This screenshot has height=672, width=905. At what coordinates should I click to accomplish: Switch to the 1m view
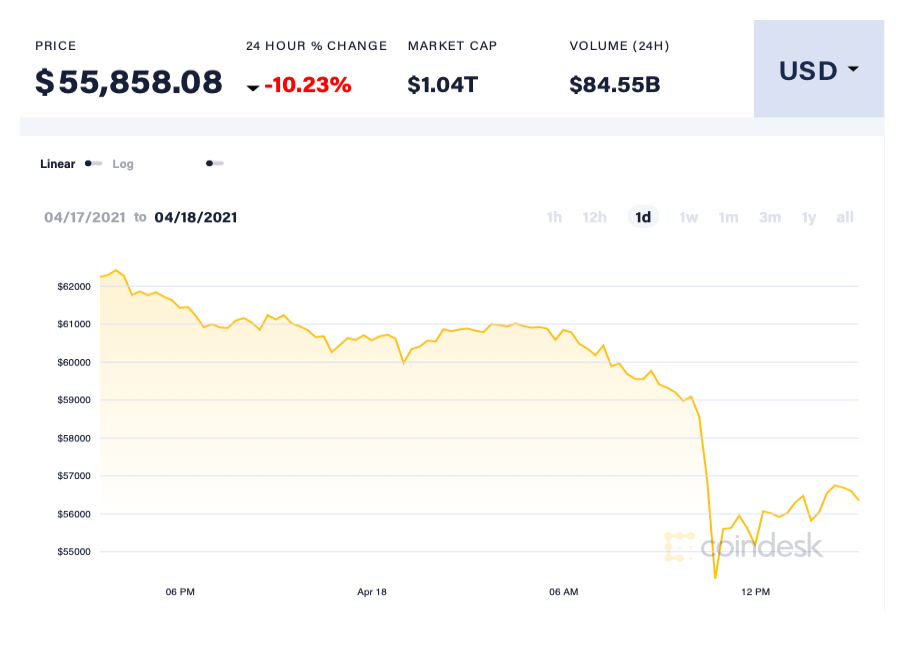(x=728, y=217)
